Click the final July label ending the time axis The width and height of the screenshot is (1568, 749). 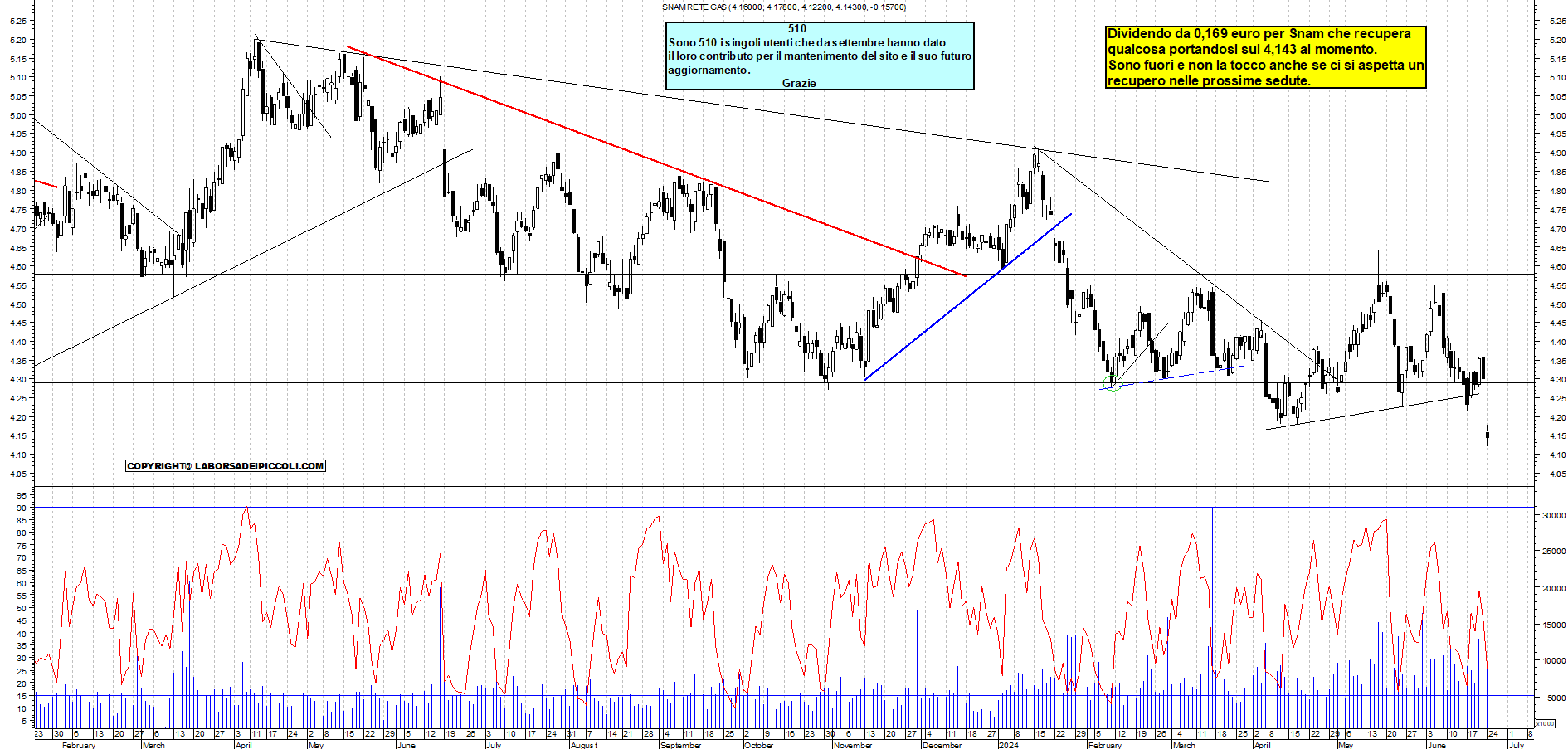tap(1516, 745)
